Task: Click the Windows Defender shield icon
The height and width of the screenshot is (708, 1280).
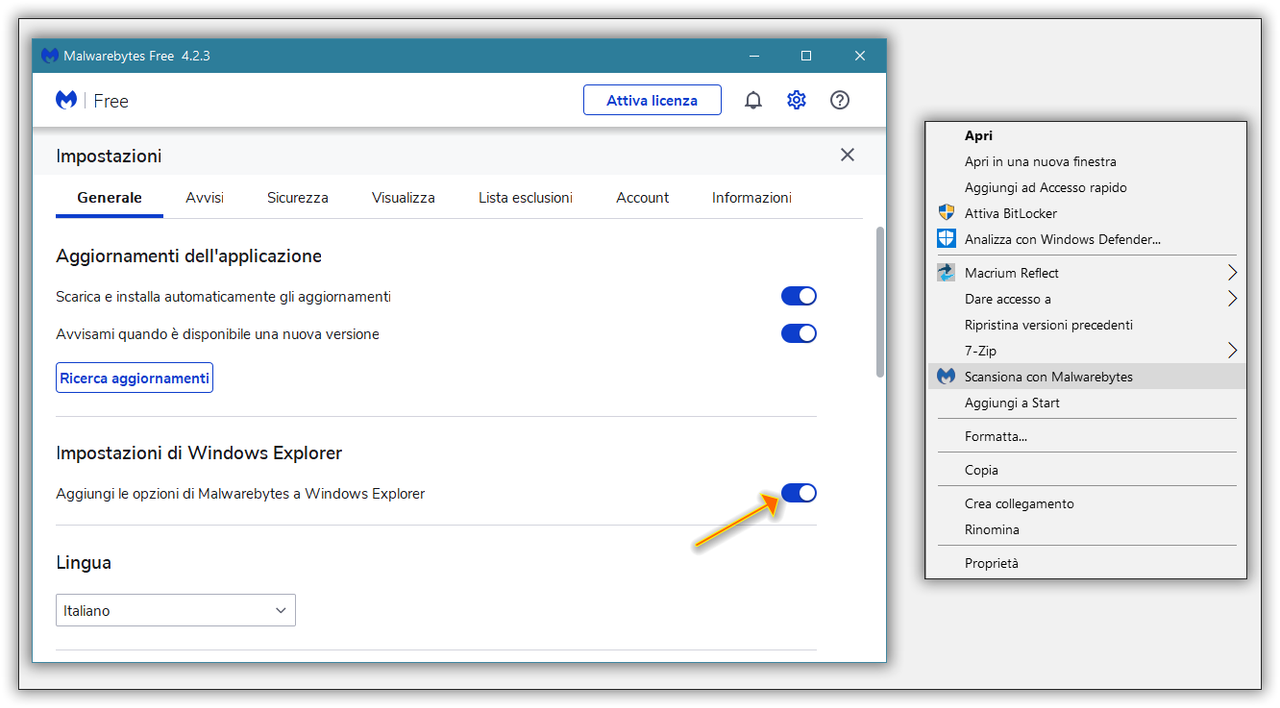Action: coord(946,239)
